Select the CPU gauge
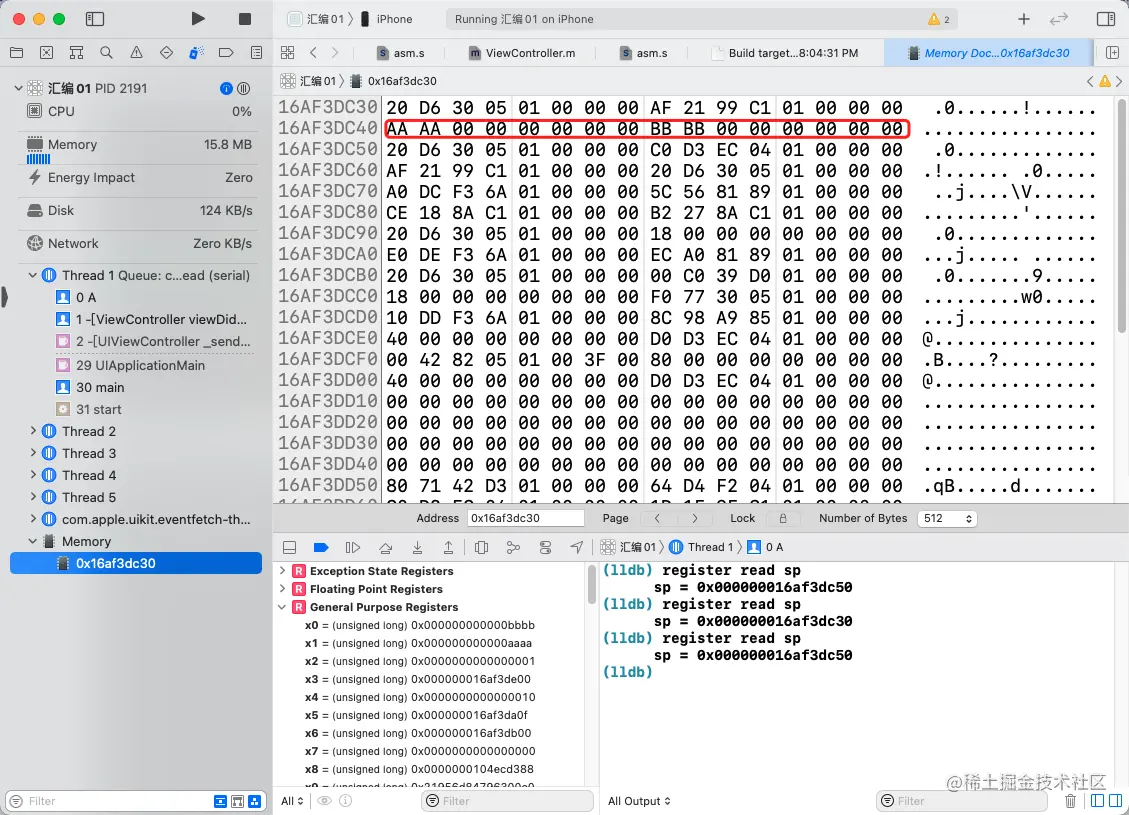This screenshot has width=1129, height=815. (x=139, y=112)
